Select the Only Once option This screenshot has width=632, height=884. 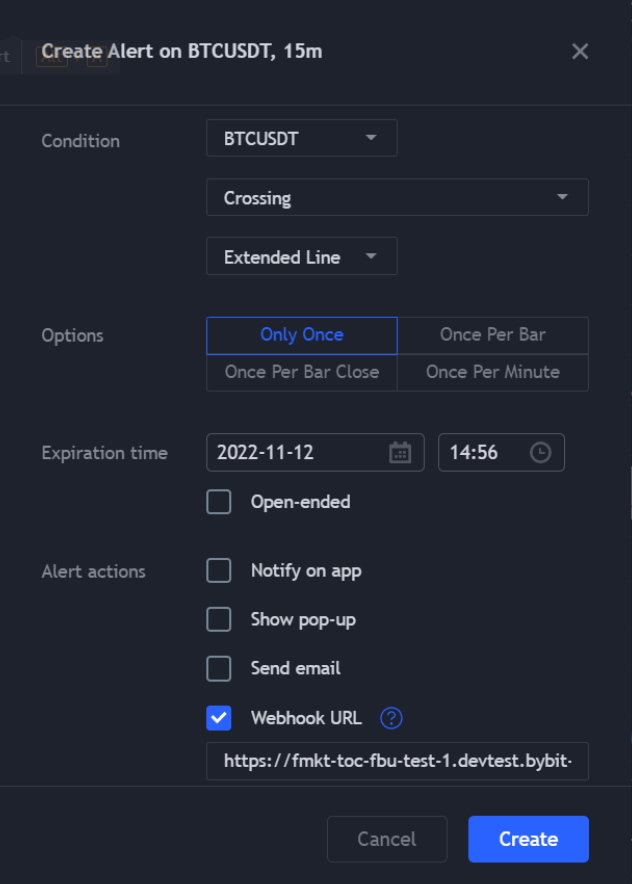pos(302,335)
